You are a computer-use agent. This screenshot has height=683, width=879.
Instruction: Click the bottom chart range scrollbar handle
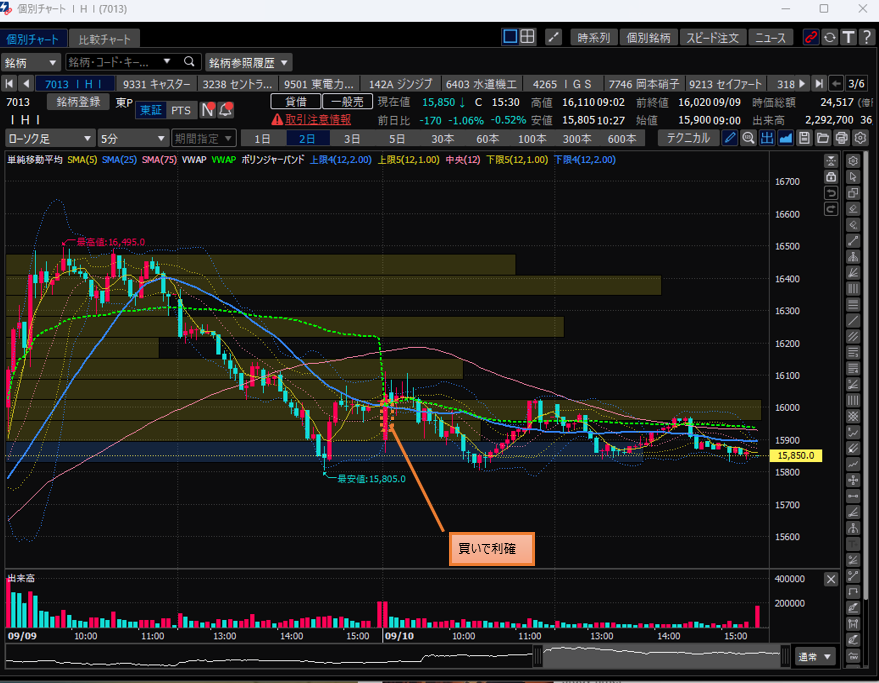(x=537, y=657)
